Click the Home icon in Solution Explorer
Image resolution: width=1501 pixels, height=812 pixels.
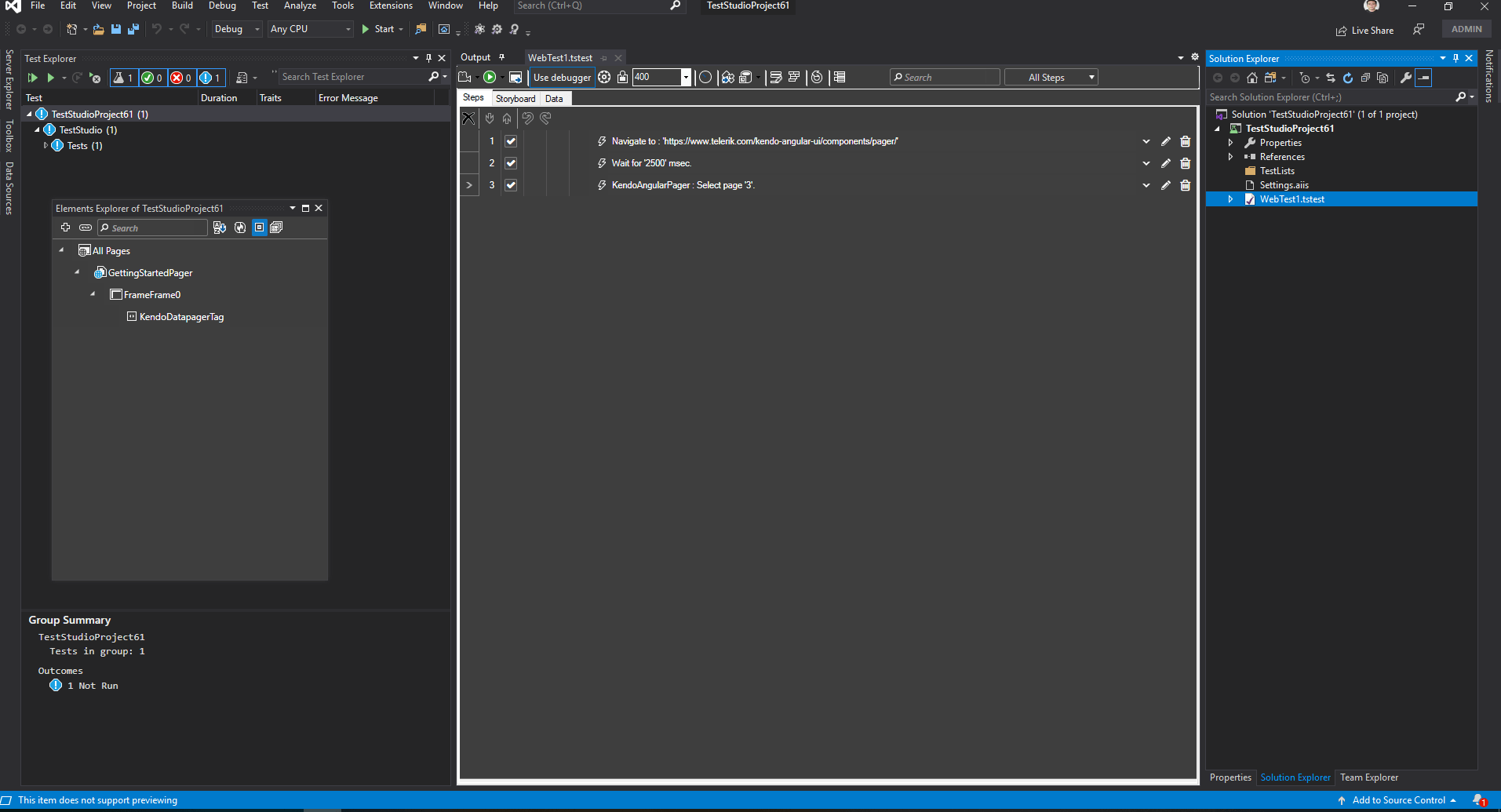[x=1252, y=78]
